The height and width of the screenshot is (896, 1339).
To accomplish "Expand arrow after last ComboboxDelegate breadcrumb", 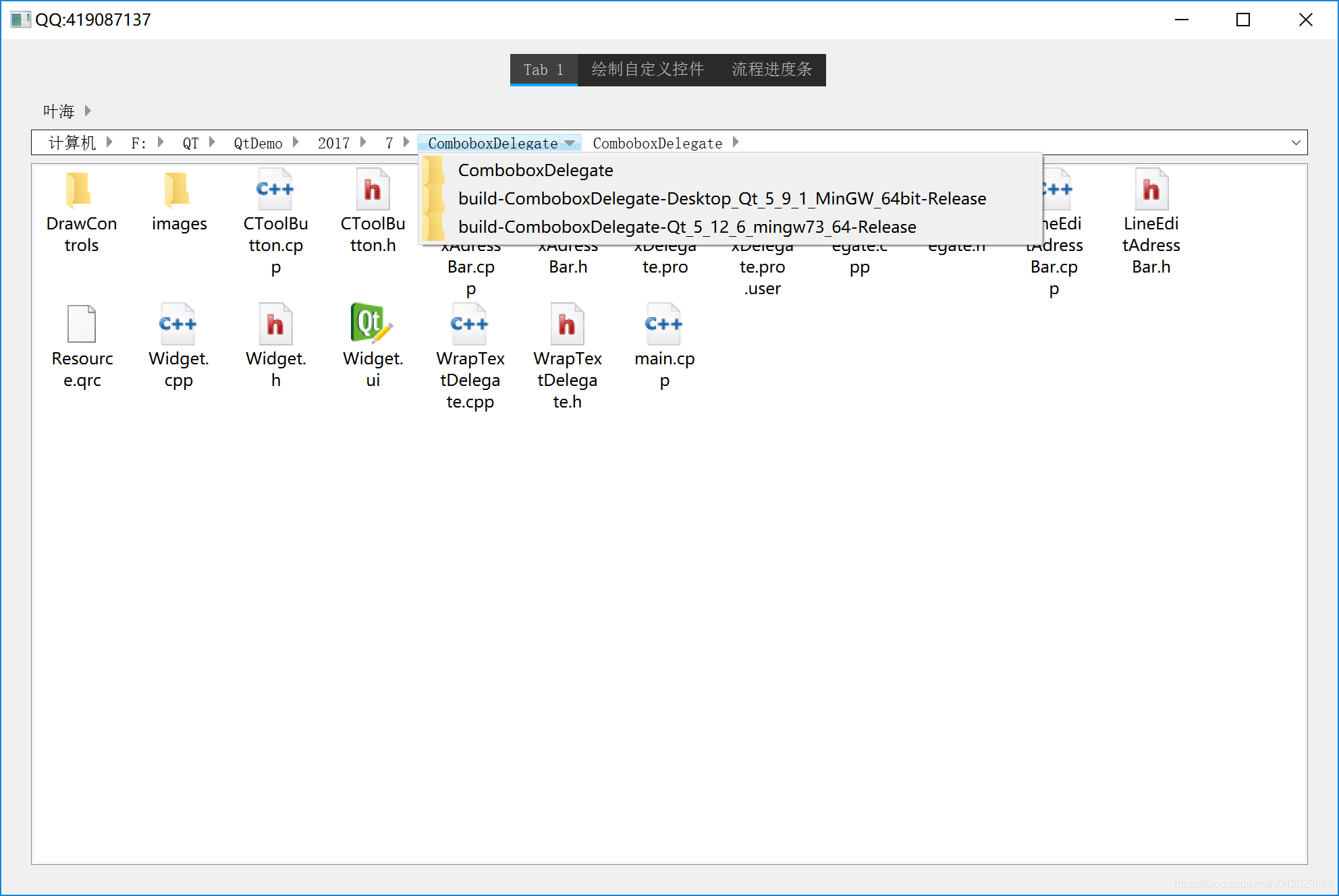I will point(736,142).
